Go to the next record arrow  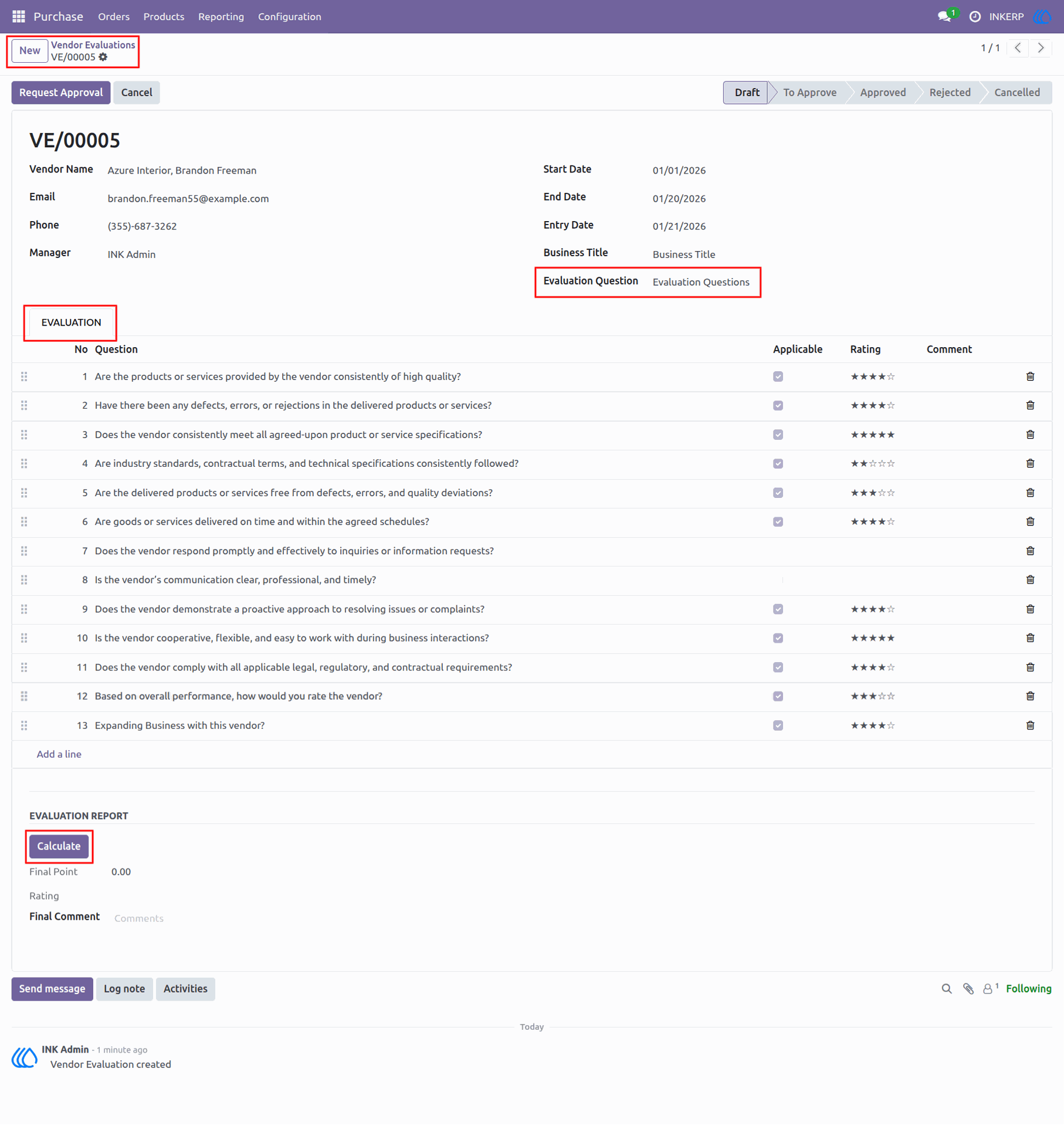[x=1041, y=48]
